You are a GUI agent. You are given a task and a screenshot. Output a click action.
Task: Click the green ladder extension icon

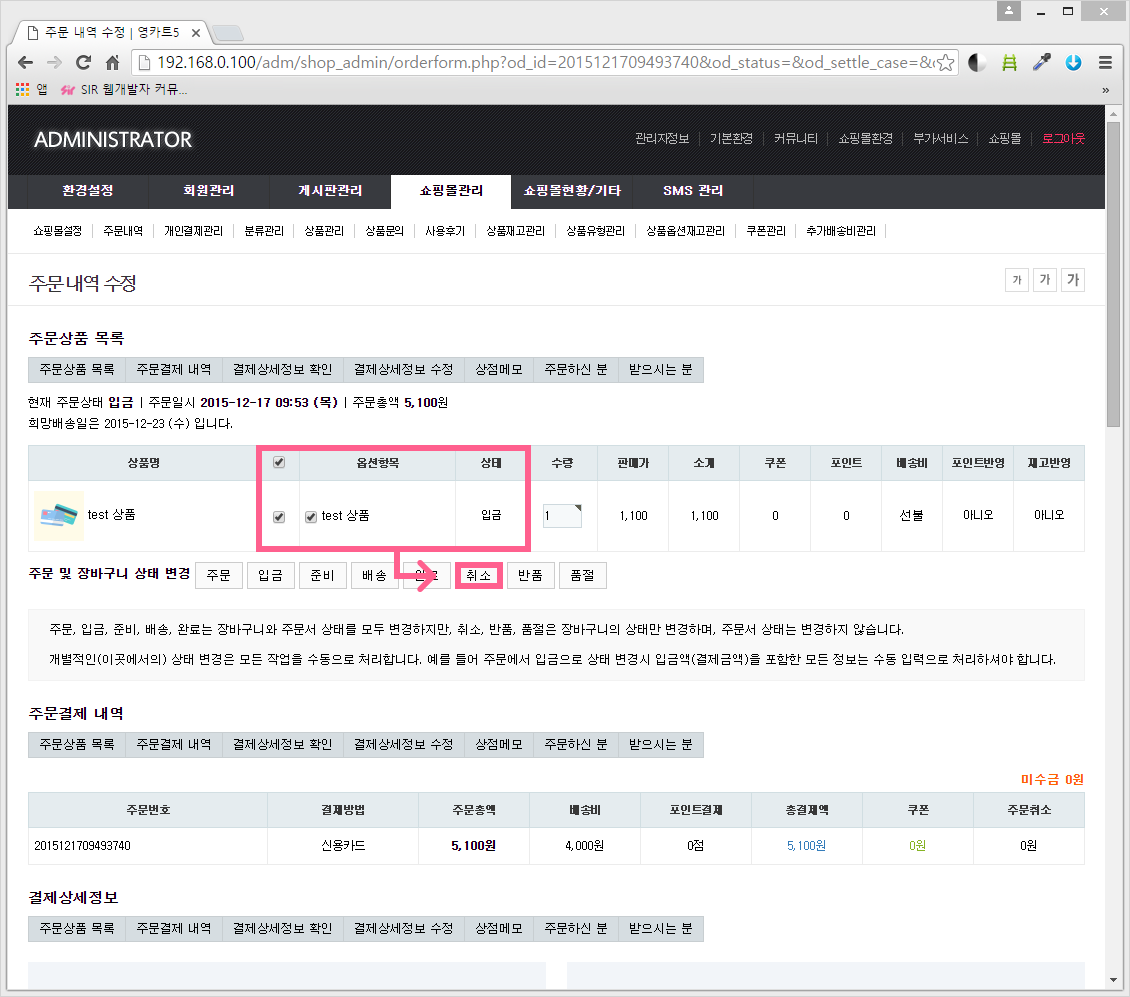click(1010, 63)
